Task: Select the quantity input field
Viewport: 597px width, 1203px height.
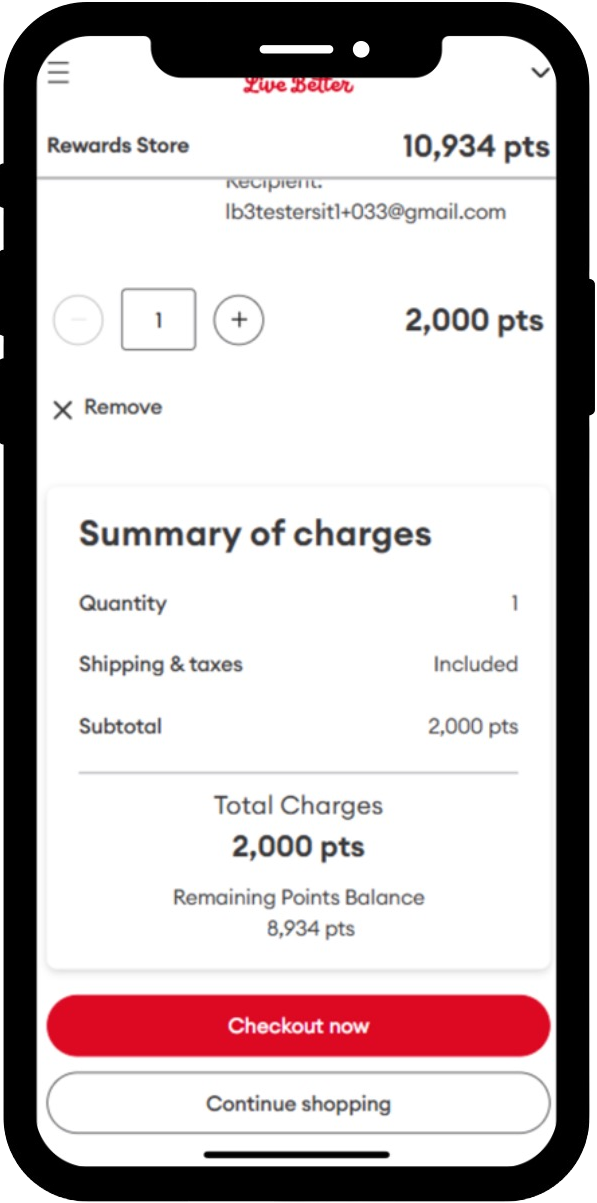Action: (158, 320)
